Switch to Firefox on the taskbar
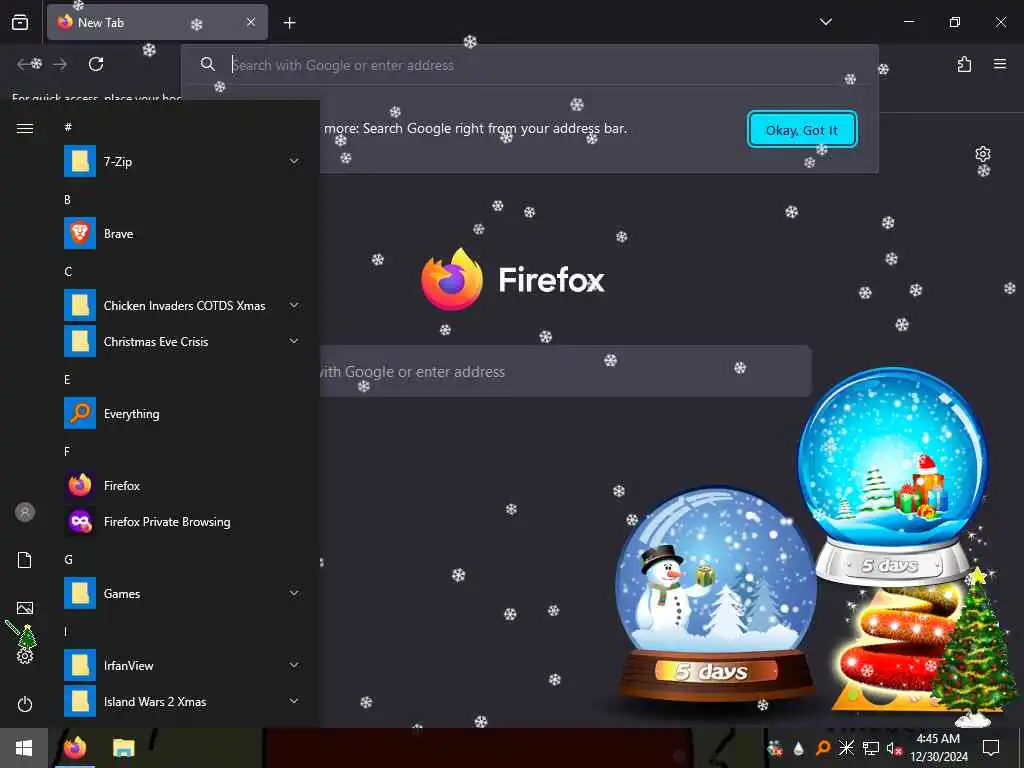 (74, 748)
